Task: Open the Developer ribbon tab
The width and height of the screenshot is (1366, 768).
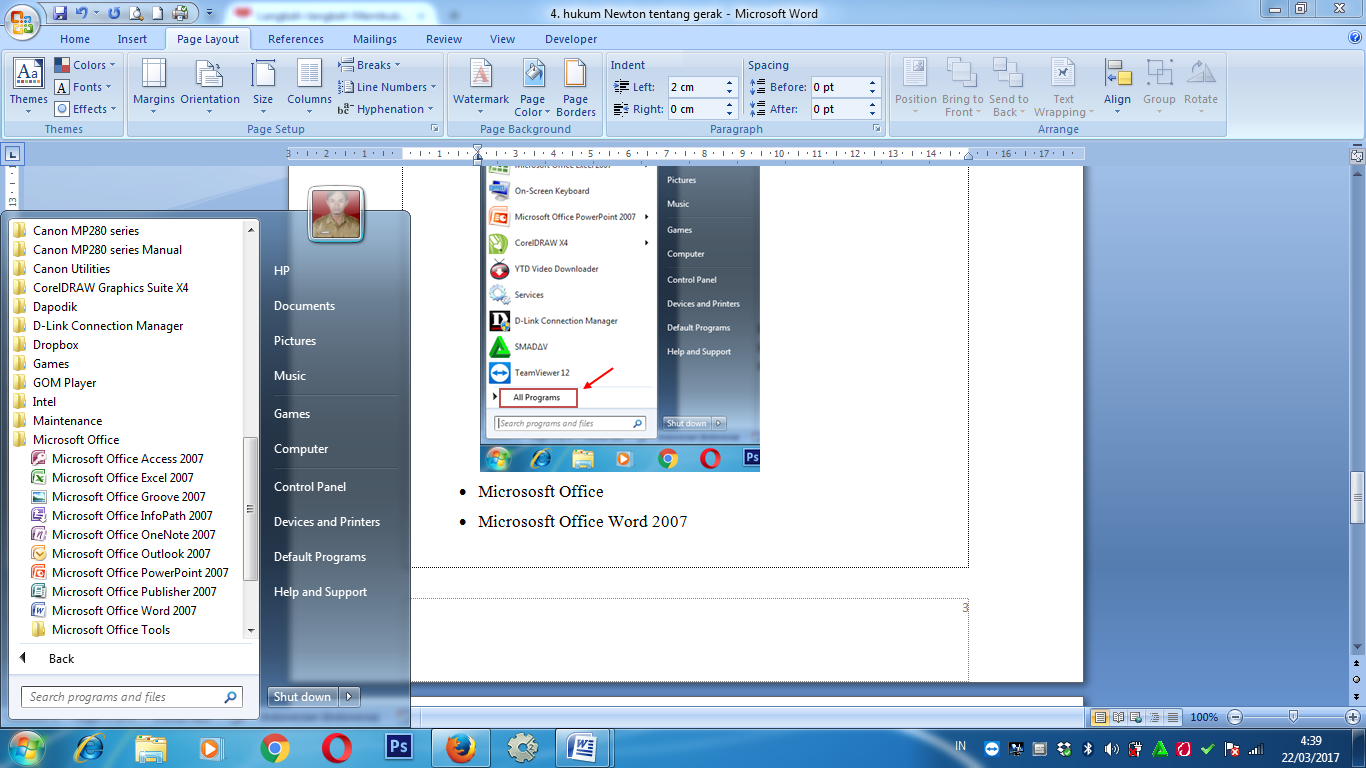Action: pyautogui.click(x=571, y=39)
